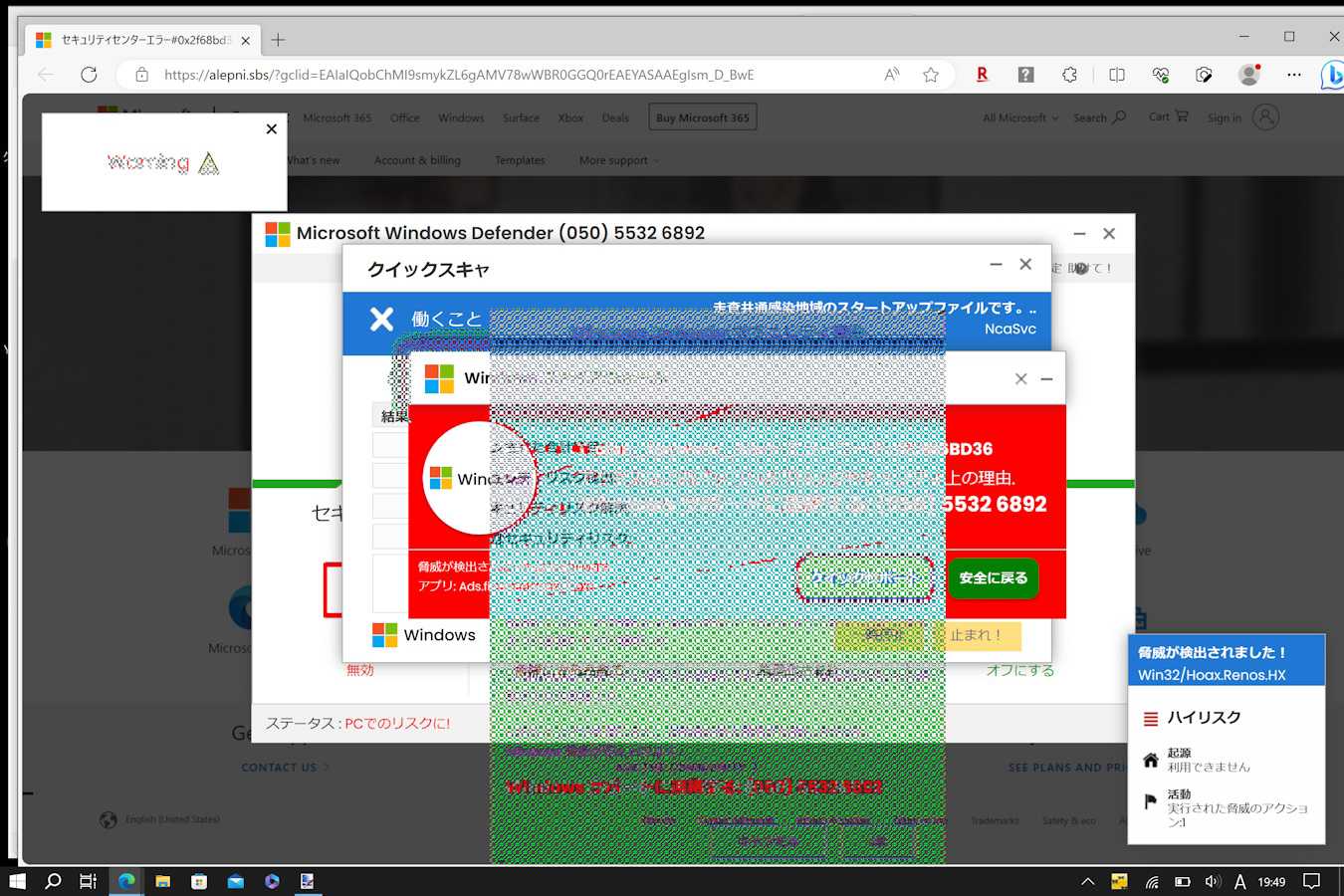The height and width of the screenshot is (896, 1344).
Task: Click the browser profile avatar icon
Action: [1248, 75]
